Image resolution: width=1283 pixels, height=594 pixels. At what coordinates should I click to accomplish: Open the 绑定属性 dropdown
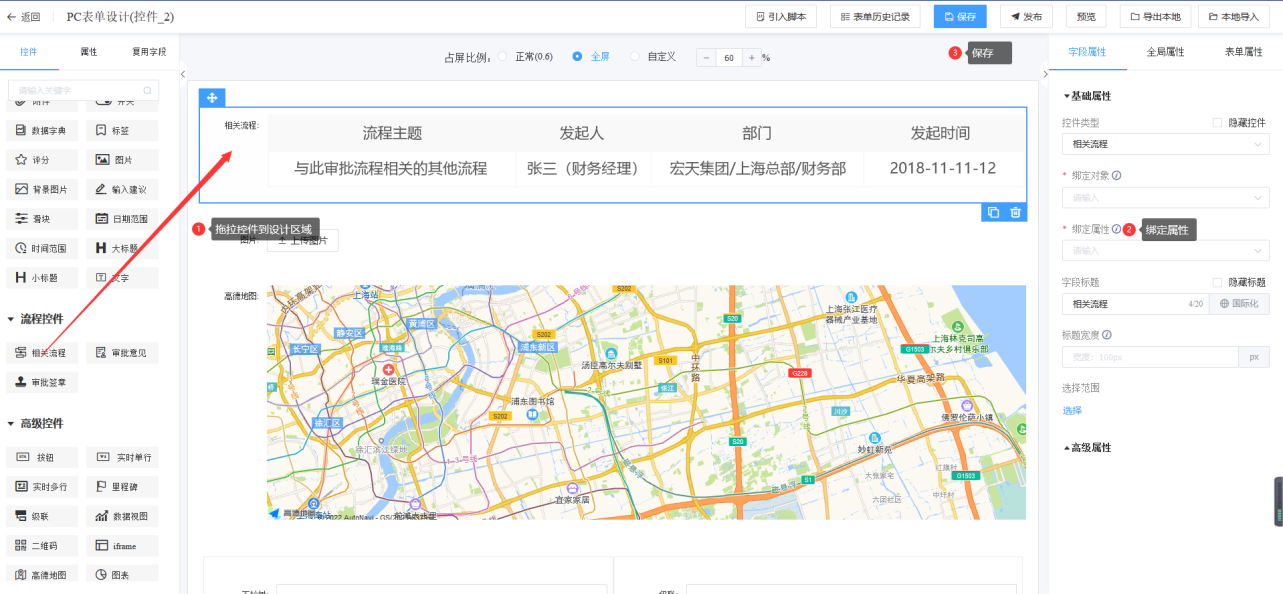point(1166,250)
